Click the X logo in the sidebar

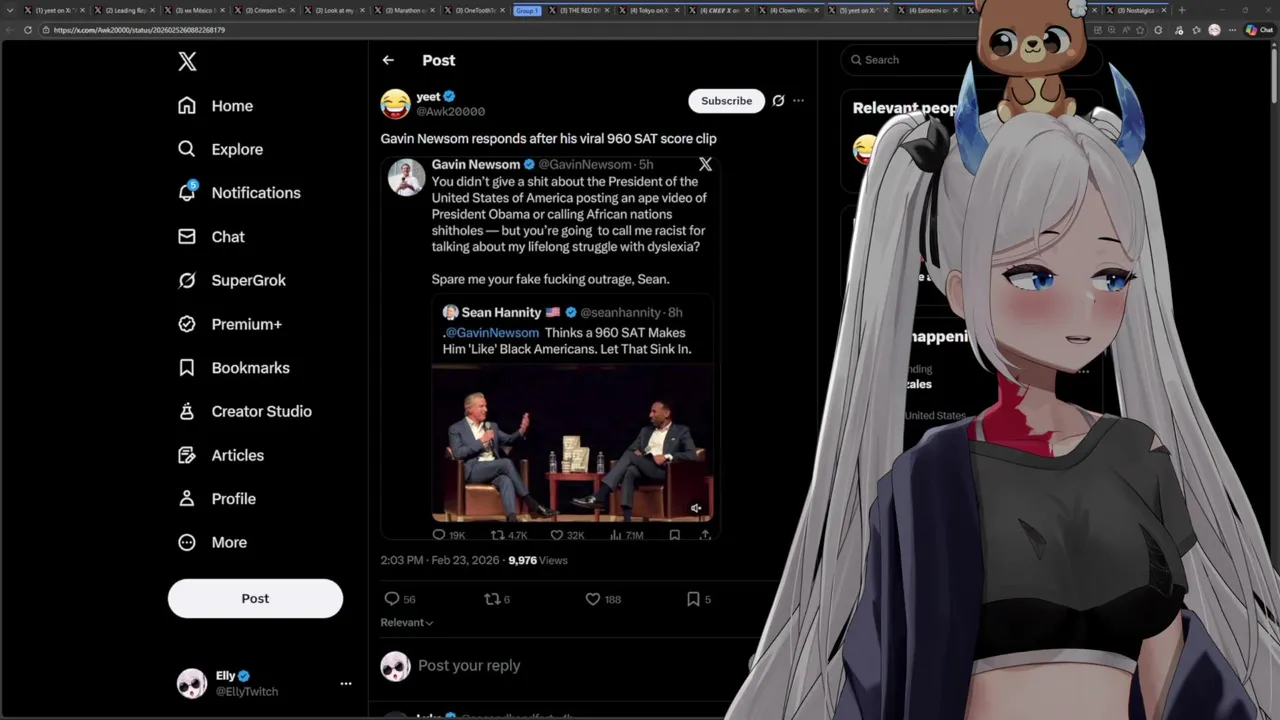point(187,62)
